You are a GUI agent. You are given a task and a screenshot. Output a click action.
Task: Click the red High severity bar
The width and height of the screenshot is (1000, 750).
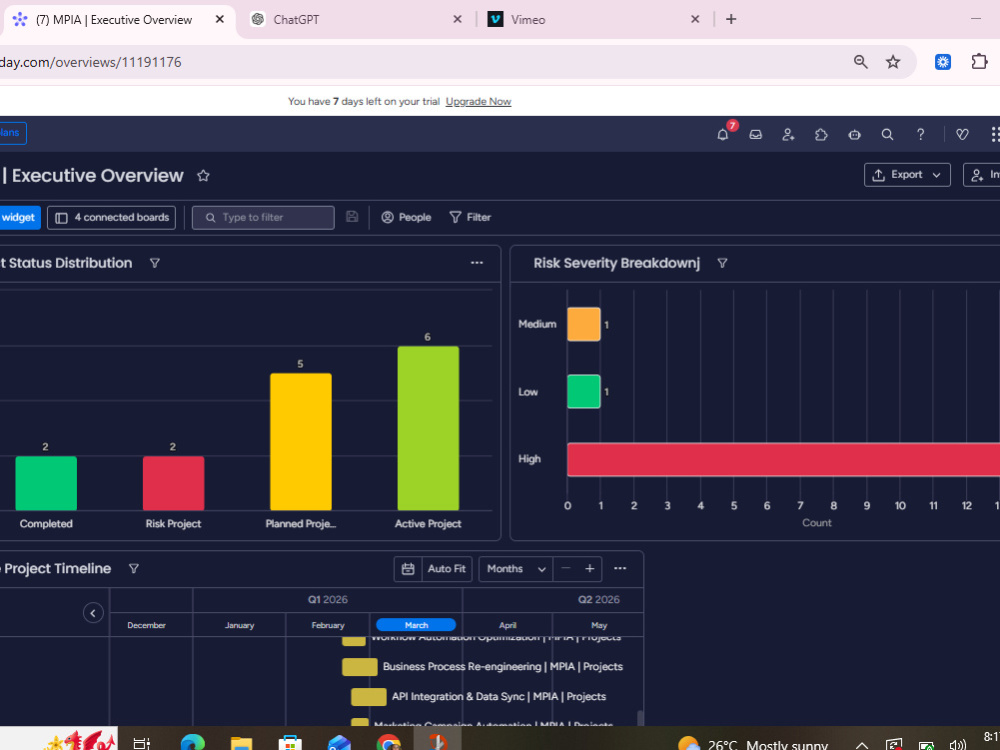click(783, 459)
